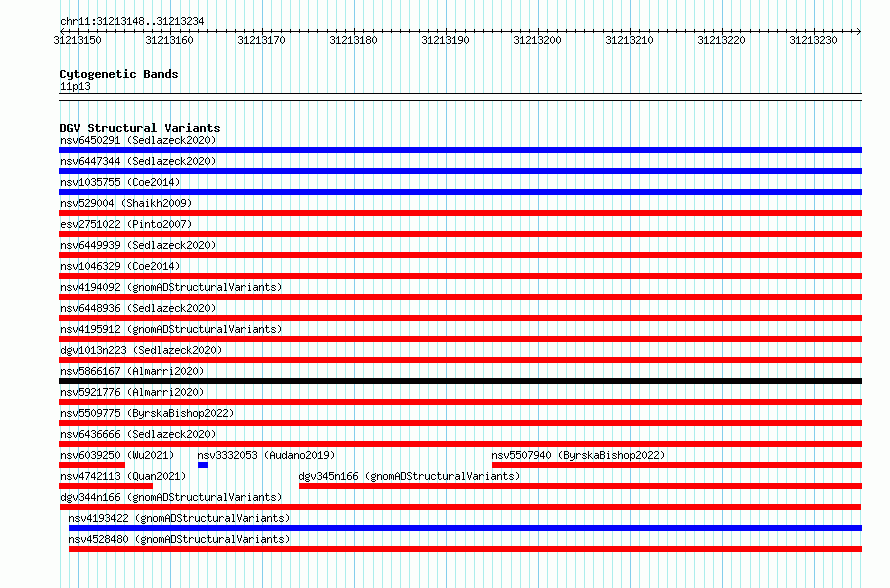The image size is (890, 588).
Task: Click ruler position 31213220
Action: [721, 40]
